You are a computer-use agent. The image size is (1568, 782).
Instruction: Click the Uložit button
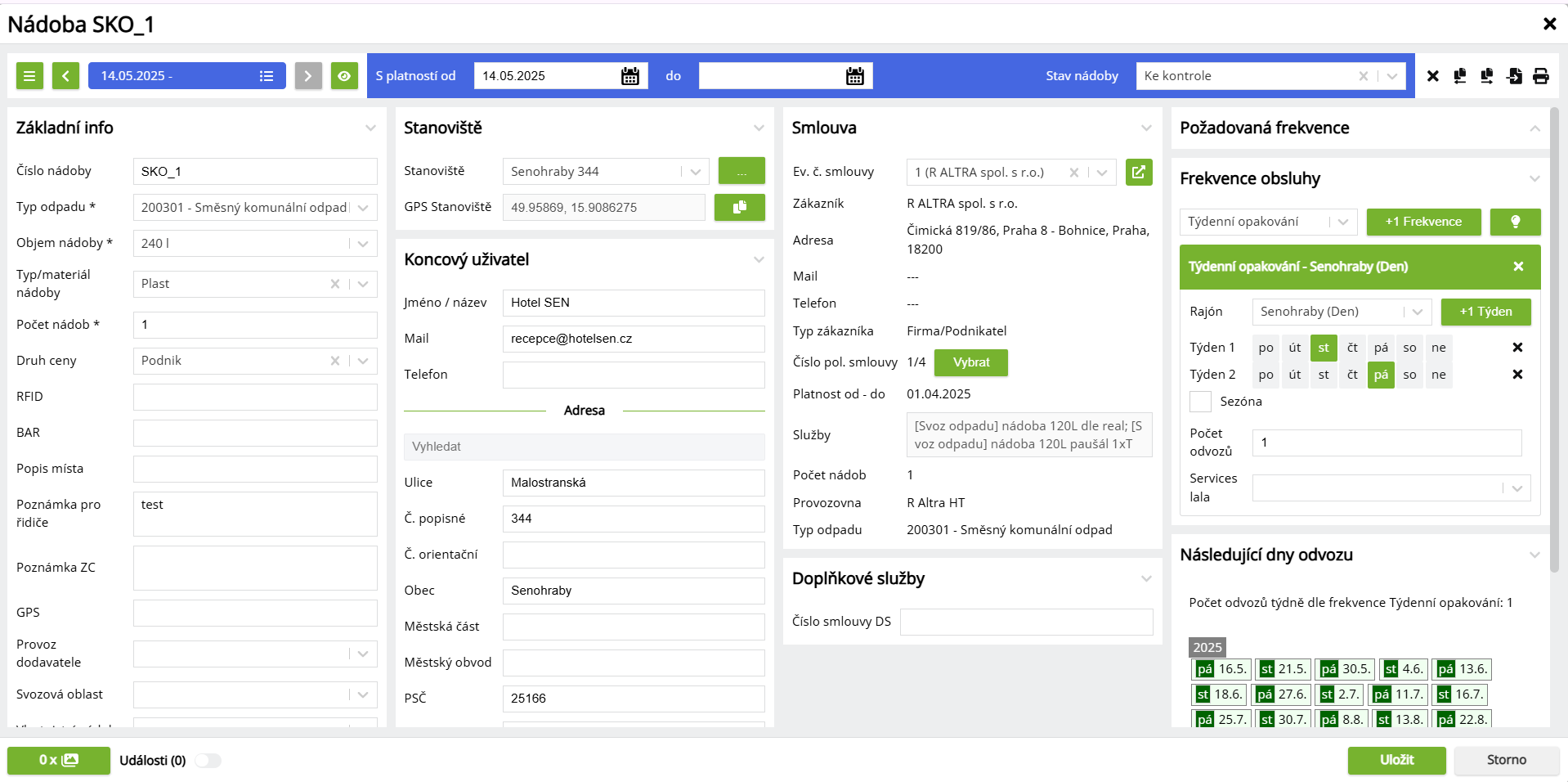tap(1396, 760)
